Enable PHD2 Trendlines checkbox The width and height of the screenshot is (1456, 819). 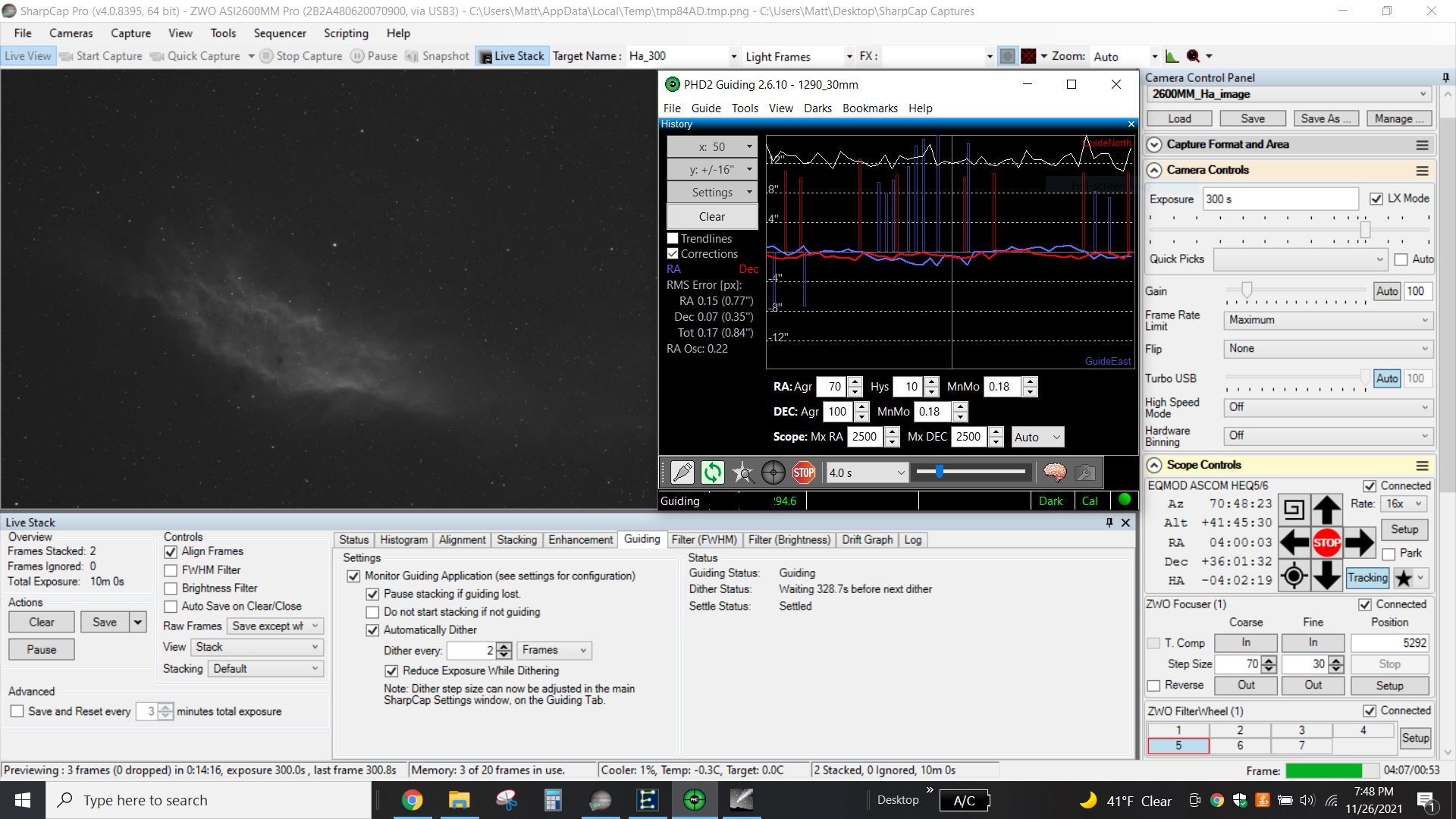673,238
